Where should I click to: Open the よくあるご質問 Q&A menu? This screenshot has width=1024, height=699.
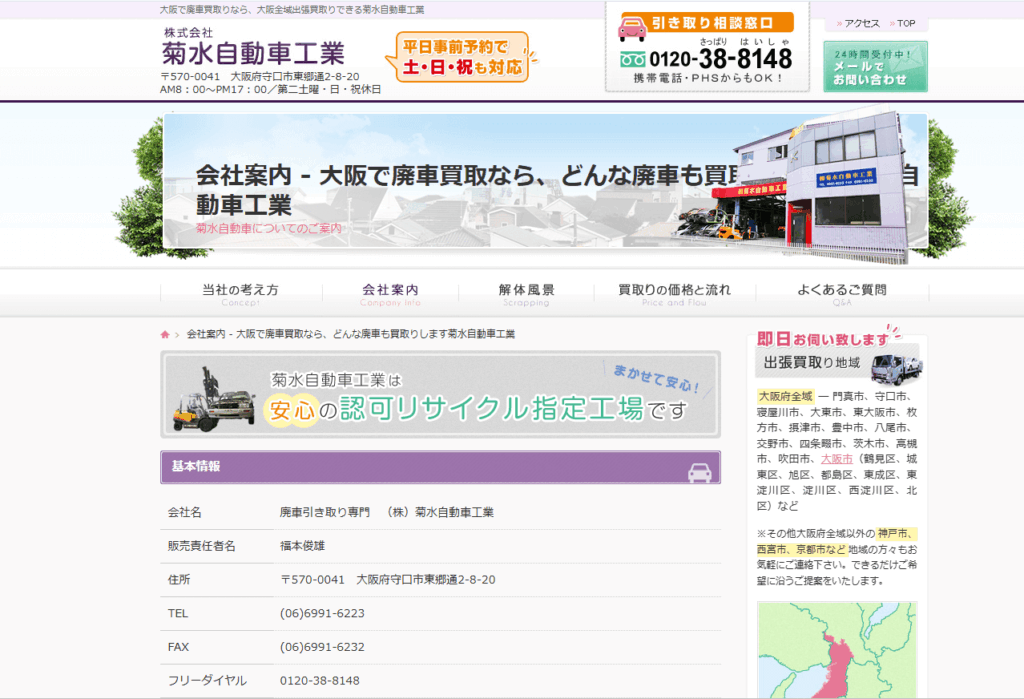(841, 293)
